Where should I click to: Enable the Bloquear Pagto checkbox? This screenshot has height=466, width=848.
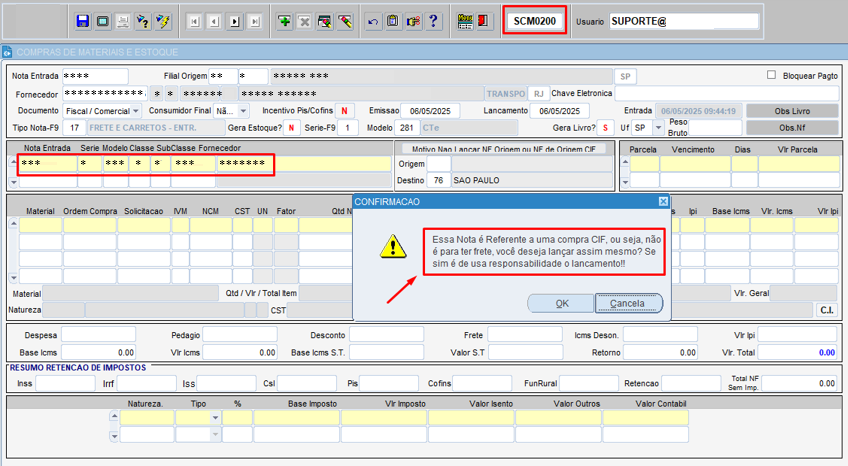771,75
